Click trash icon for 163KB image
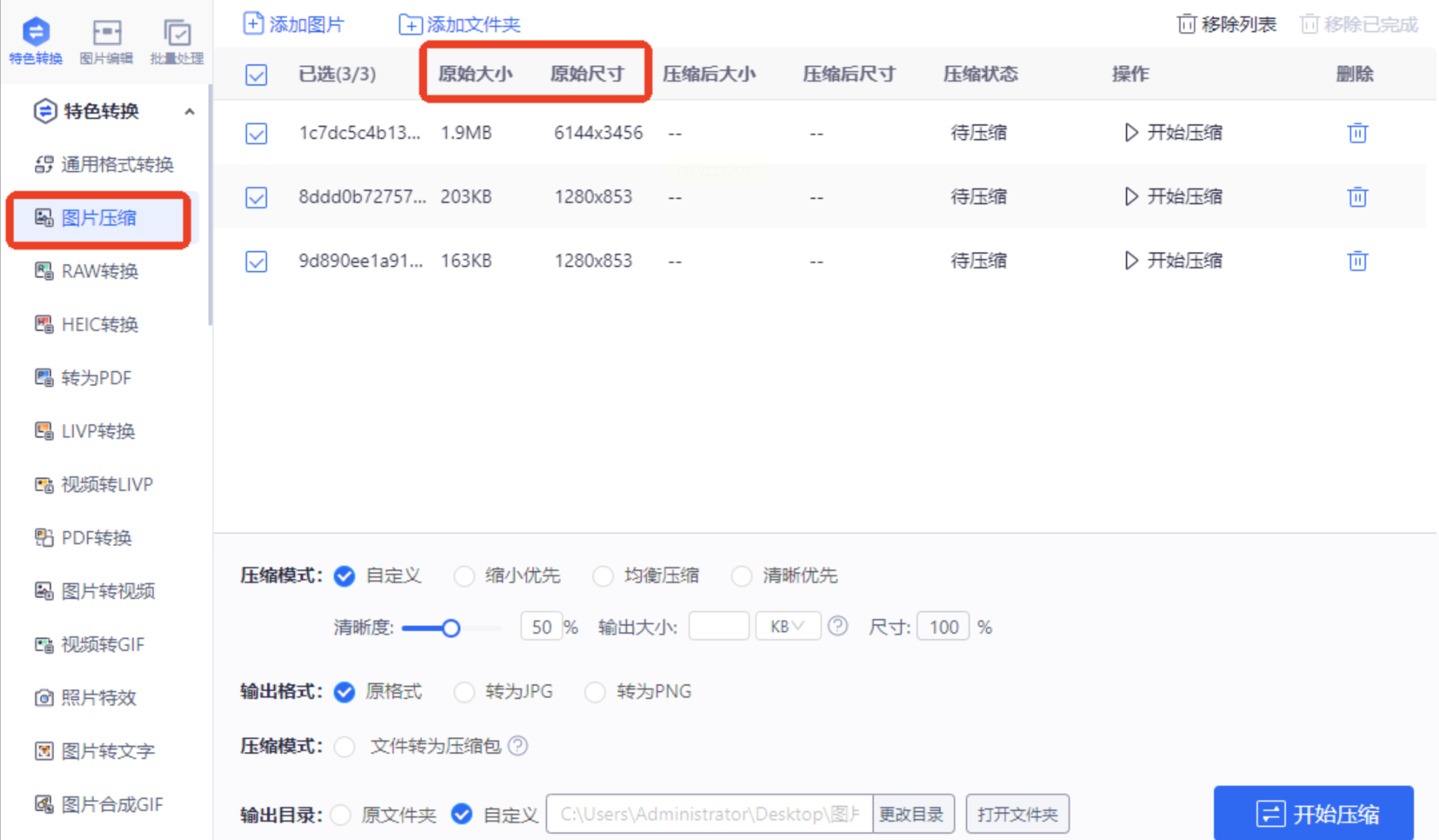This screenshot has width=1439, height=840. pos(1357,261)
